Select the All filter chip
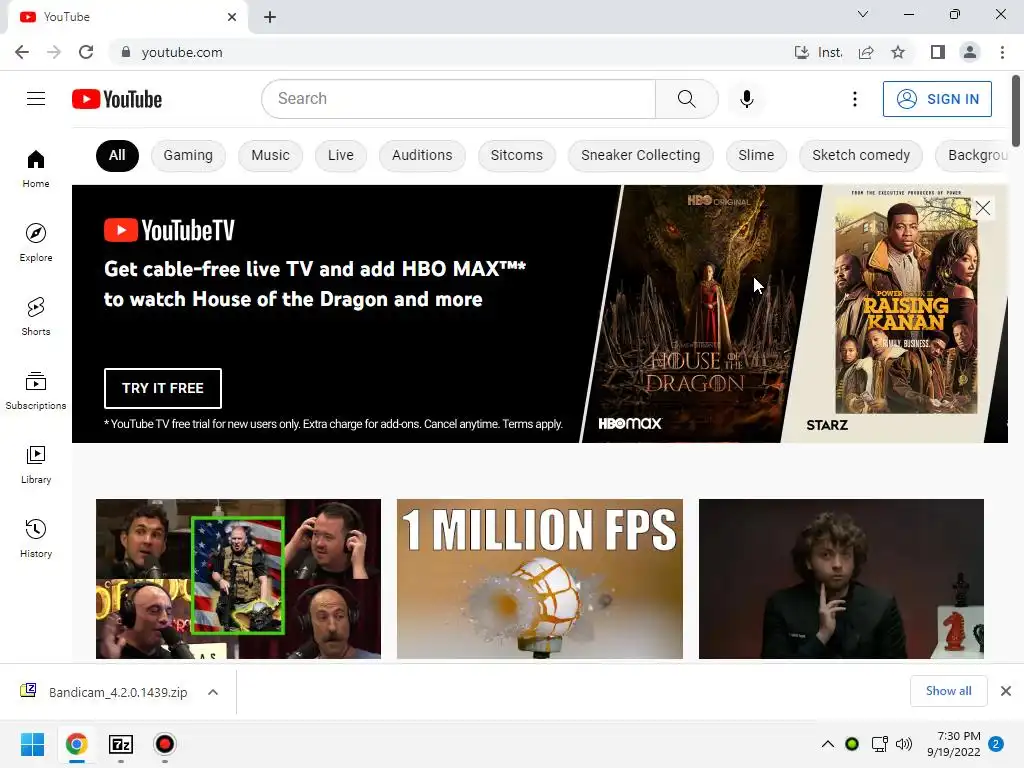 click(x=117, y=155)
